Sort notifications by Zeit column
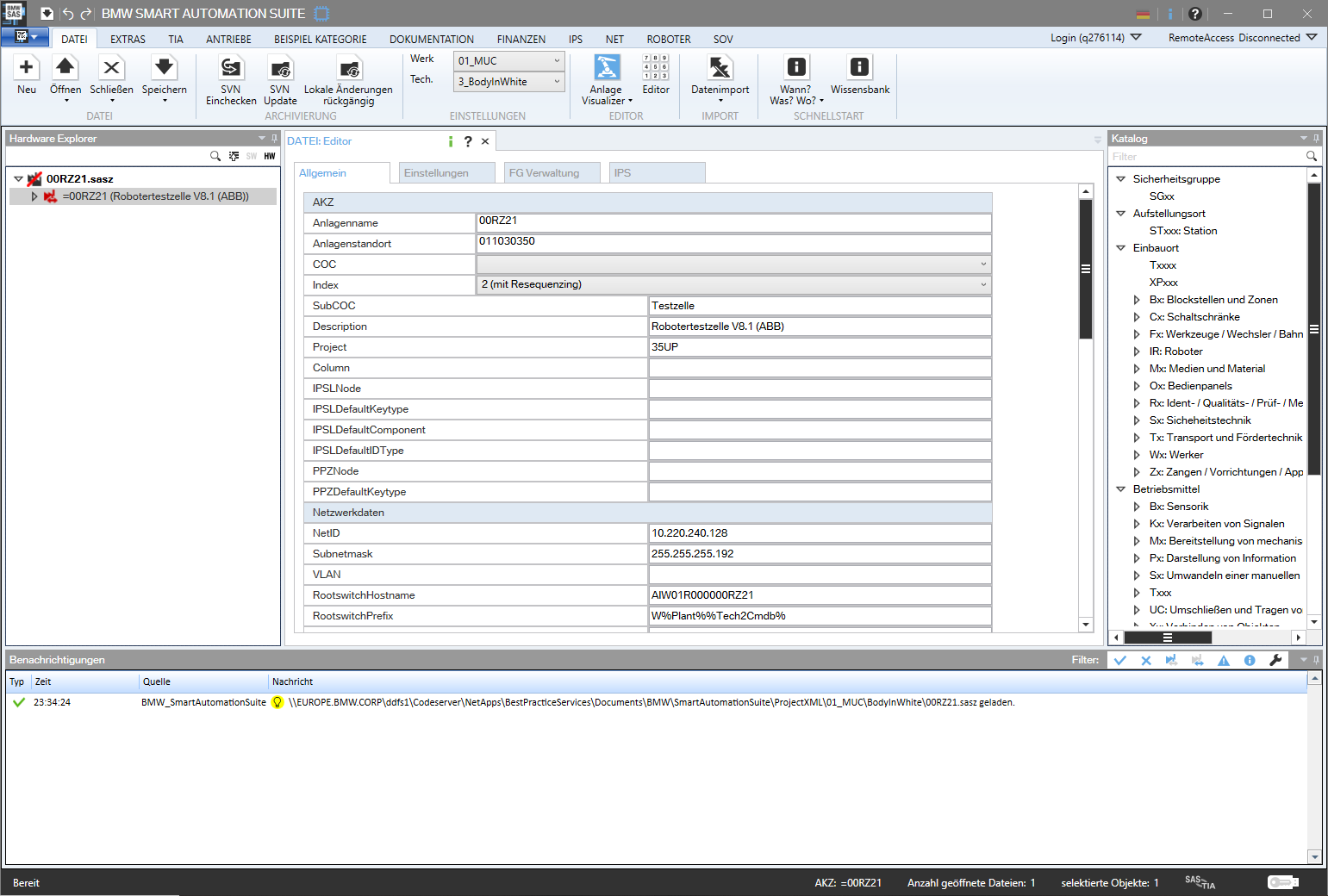Screen dimensions: 1328x896 pyautogui.click(x=84, y=681)
